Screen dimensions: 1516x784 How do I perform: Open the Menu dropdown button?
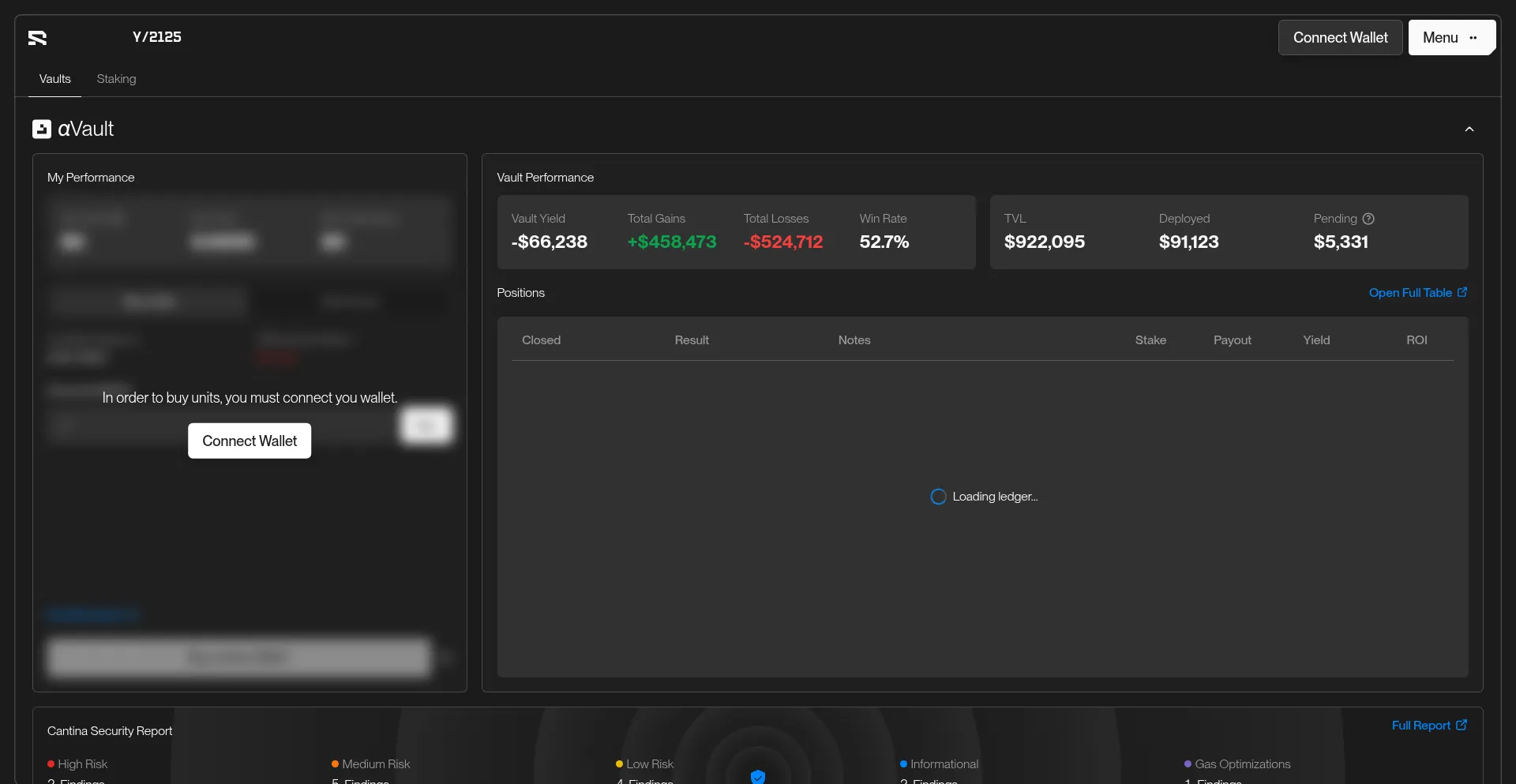point(1451,38)
